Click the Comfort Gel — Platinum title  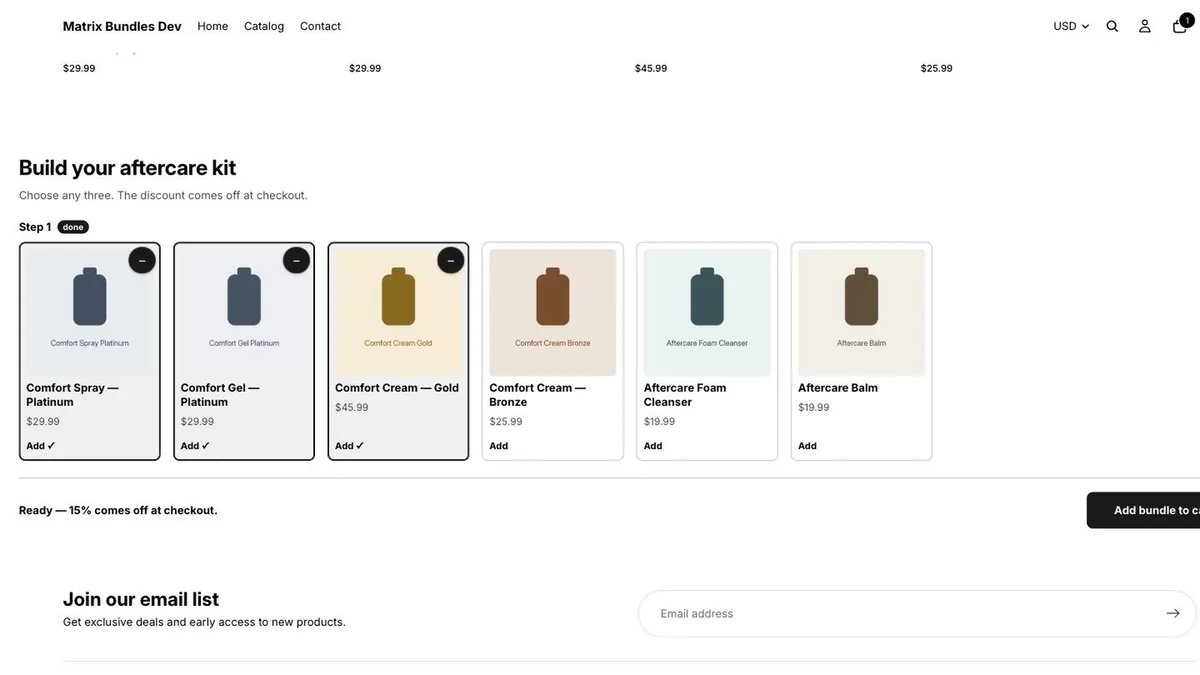click(x=220, y=395)
